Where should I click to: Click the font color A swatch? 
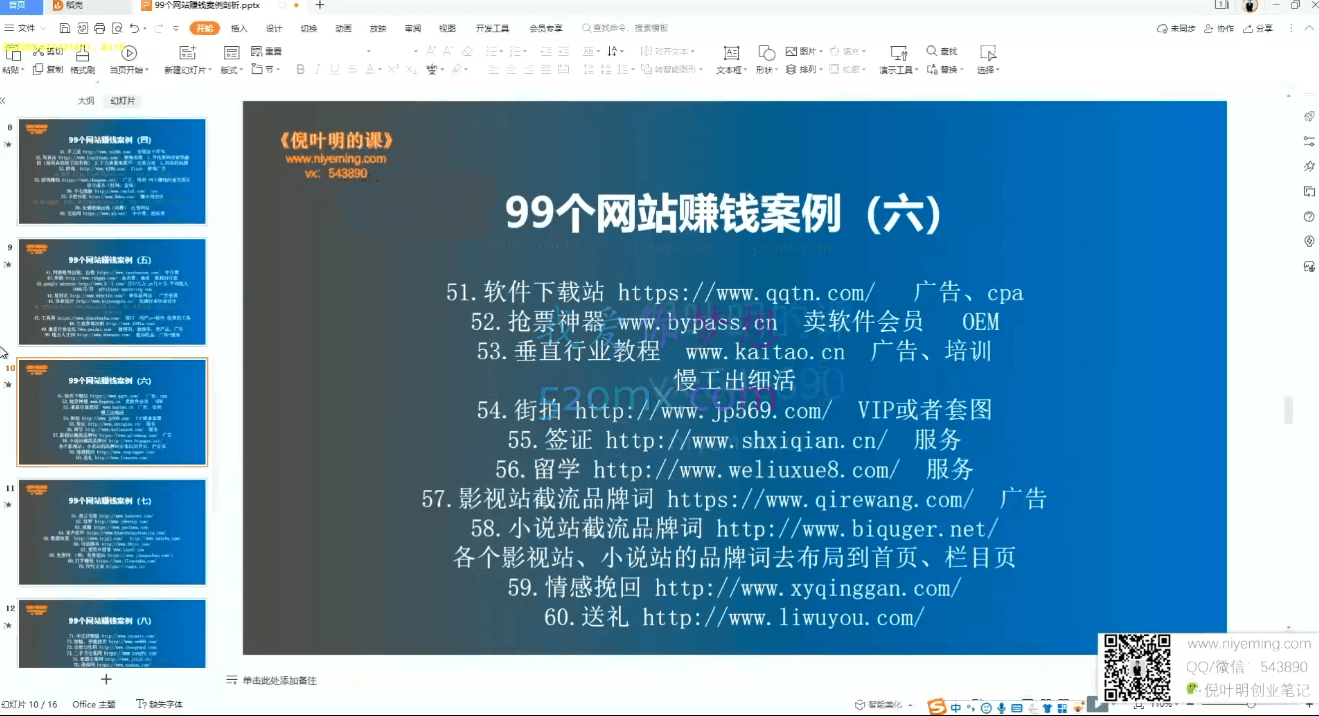pyautogui.click(x=368, y=69)
